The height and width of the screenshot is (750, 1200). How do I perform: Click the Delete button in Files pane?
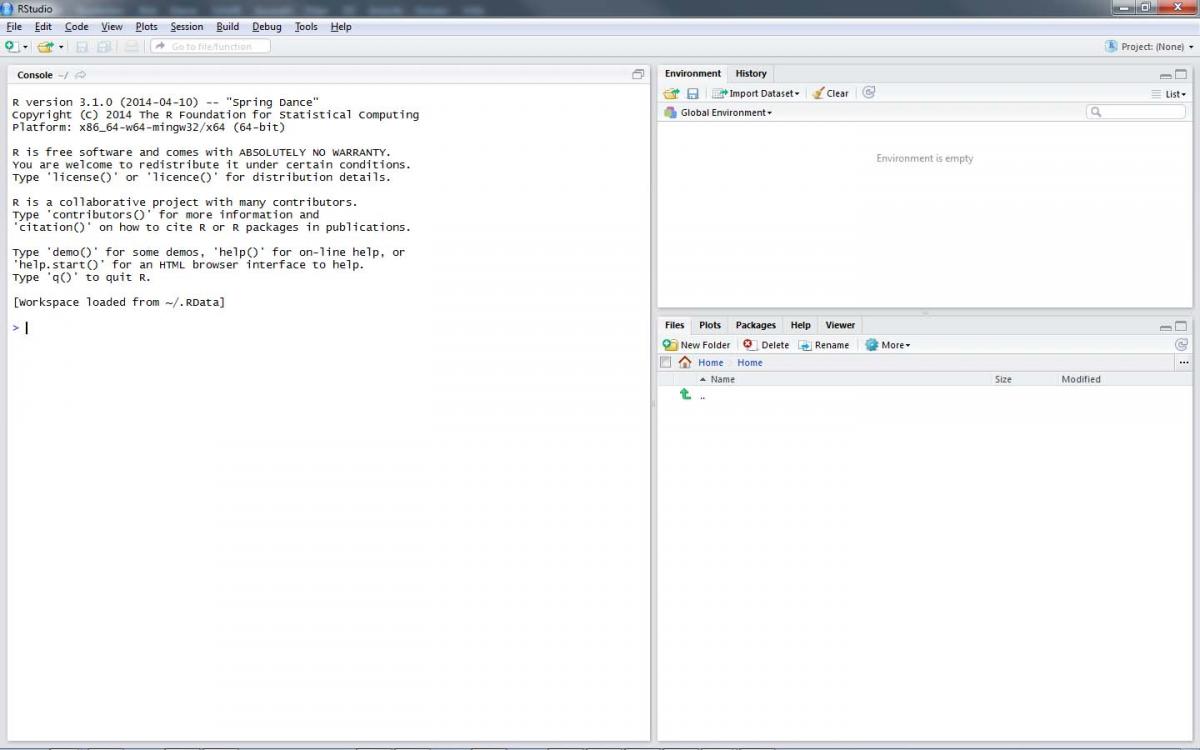[x=766, y=345]
